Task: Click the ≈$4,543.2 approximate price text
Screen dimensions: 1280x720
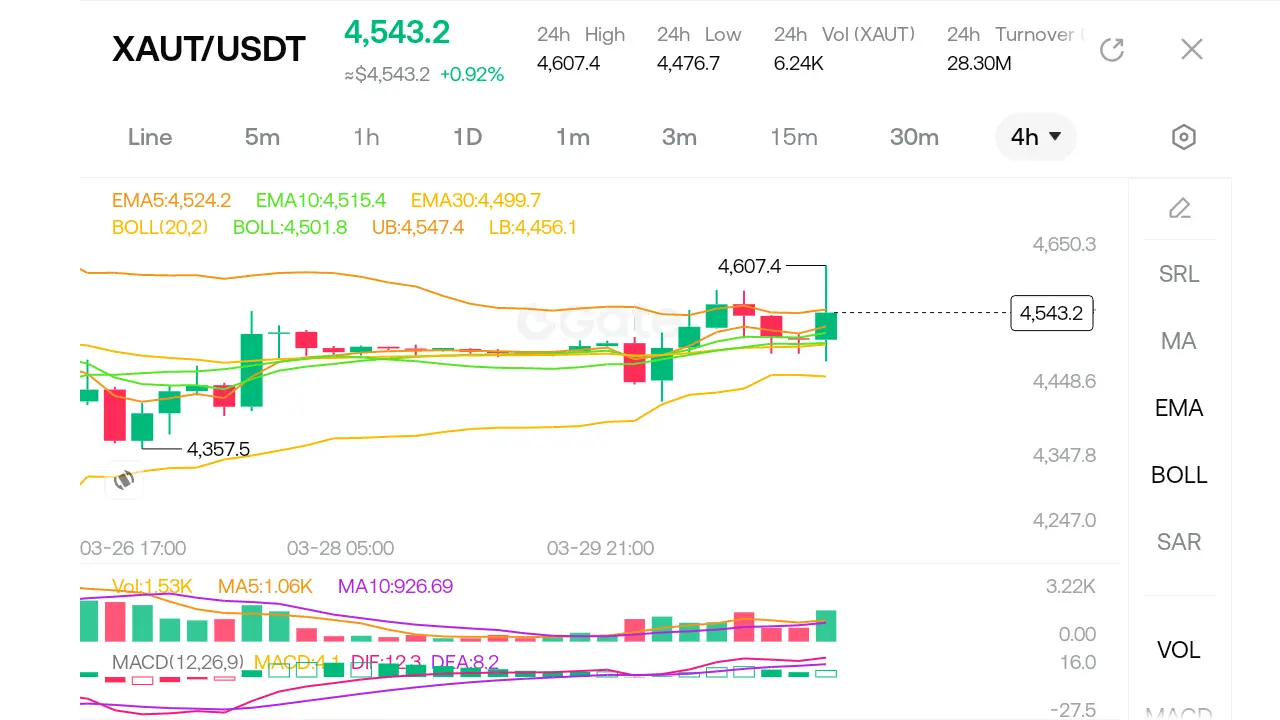Action: pyautogui.click(x=387, y=75)
